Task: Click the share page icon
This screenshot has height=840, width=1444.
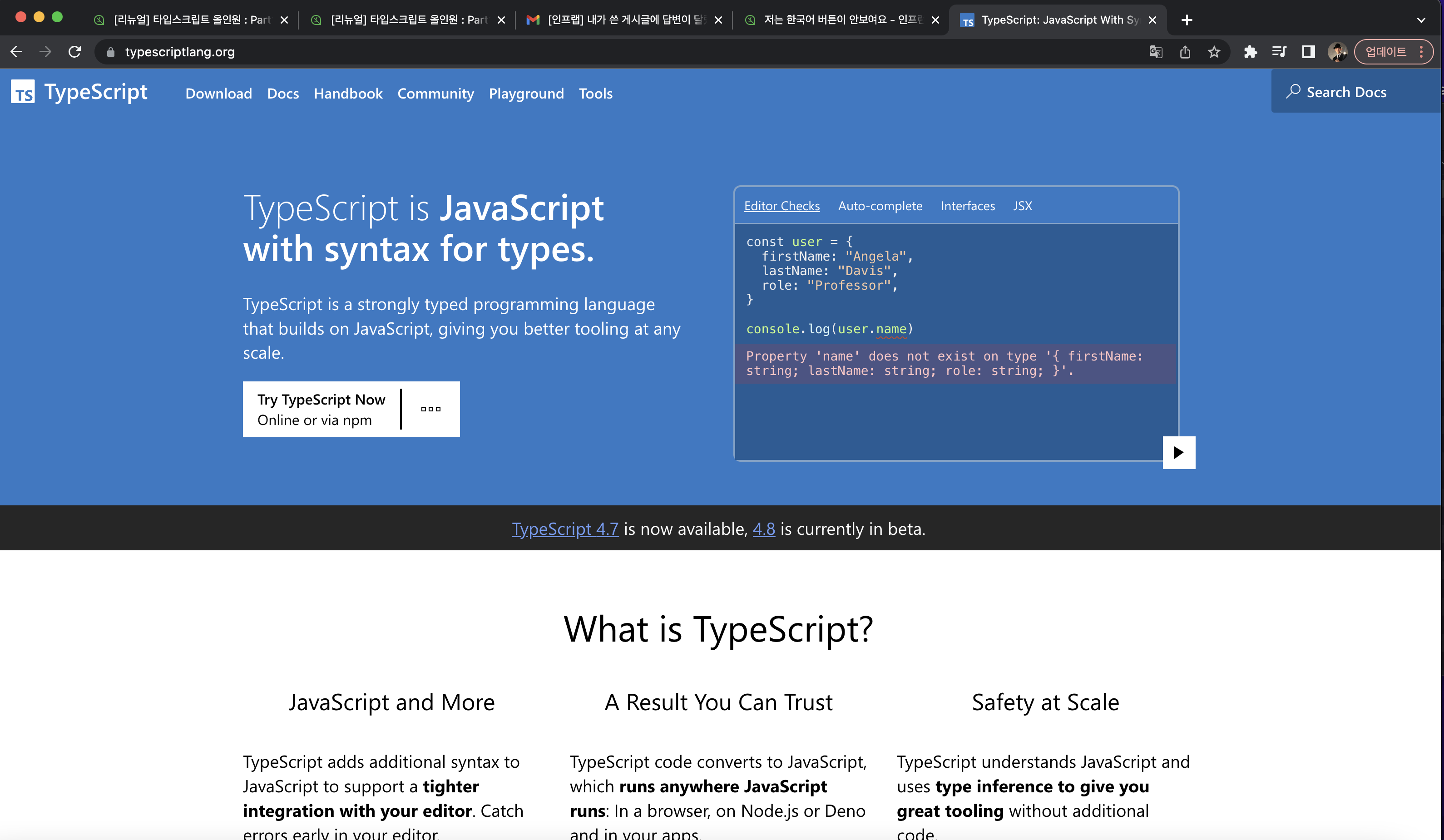Action: coord(1185,52)
